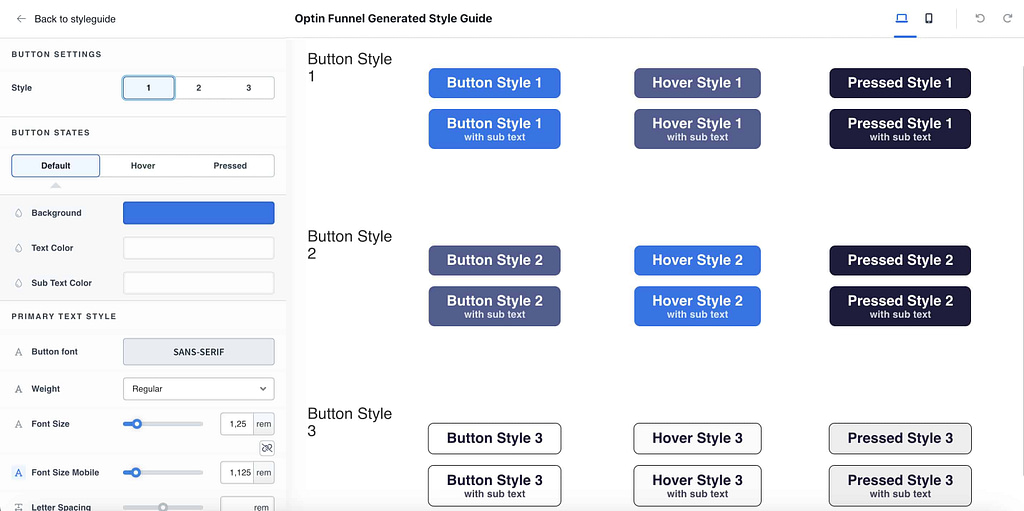Image resolution: width=1024 pixels, height=511 pixels.
Task: Click Hover Style 3 with sub text preview
Action: pyautogui.click(x=697, y=486)
